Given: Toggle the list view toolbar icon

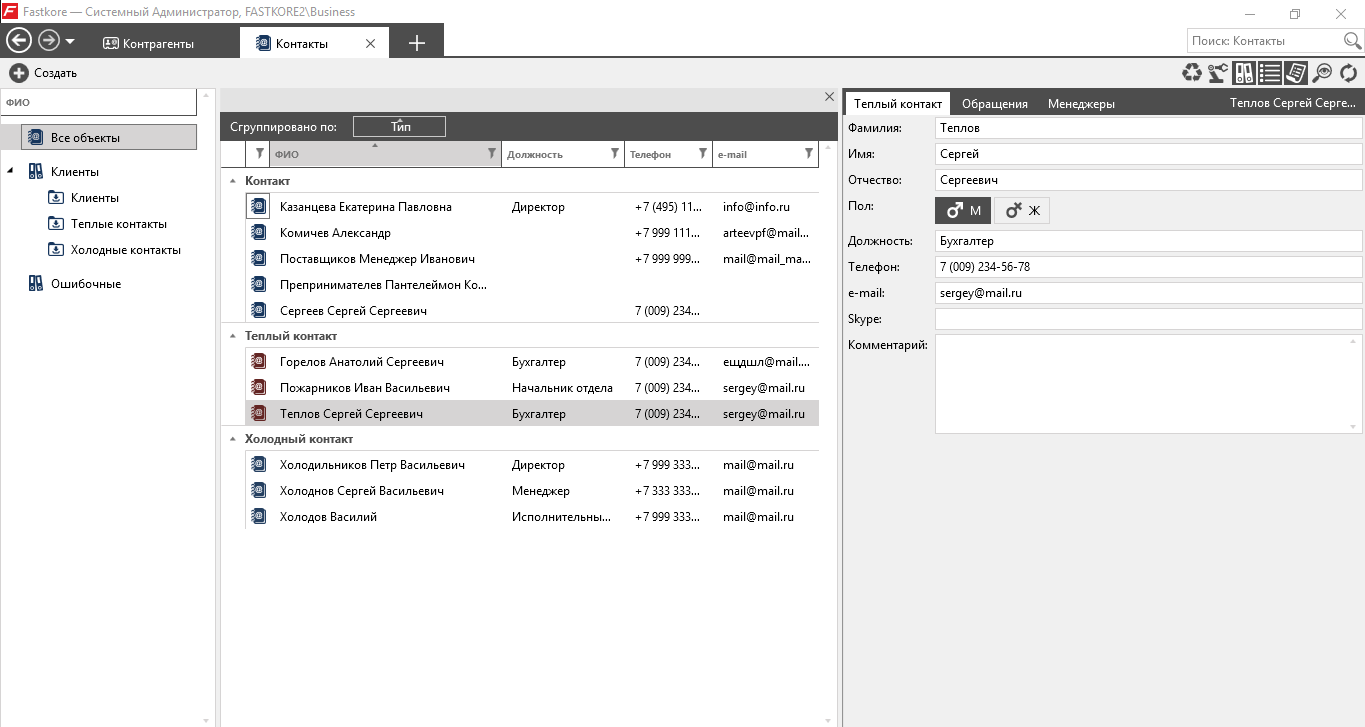Looking at the screenshot, I should (1270, 72).
